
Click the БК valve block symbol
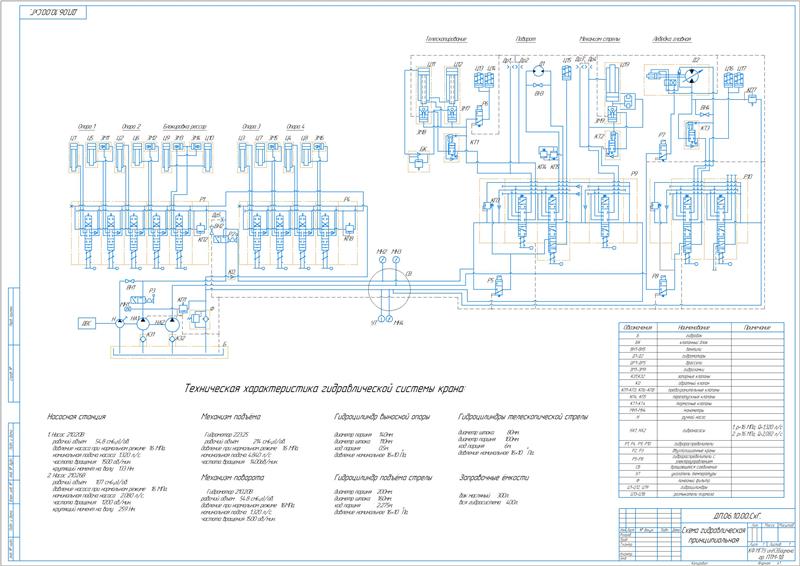click(418, 162)
